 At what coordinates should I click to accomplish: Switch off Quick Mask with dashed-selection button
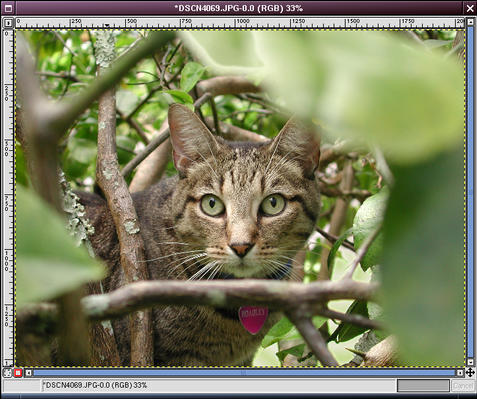click(x=7, y=373)
